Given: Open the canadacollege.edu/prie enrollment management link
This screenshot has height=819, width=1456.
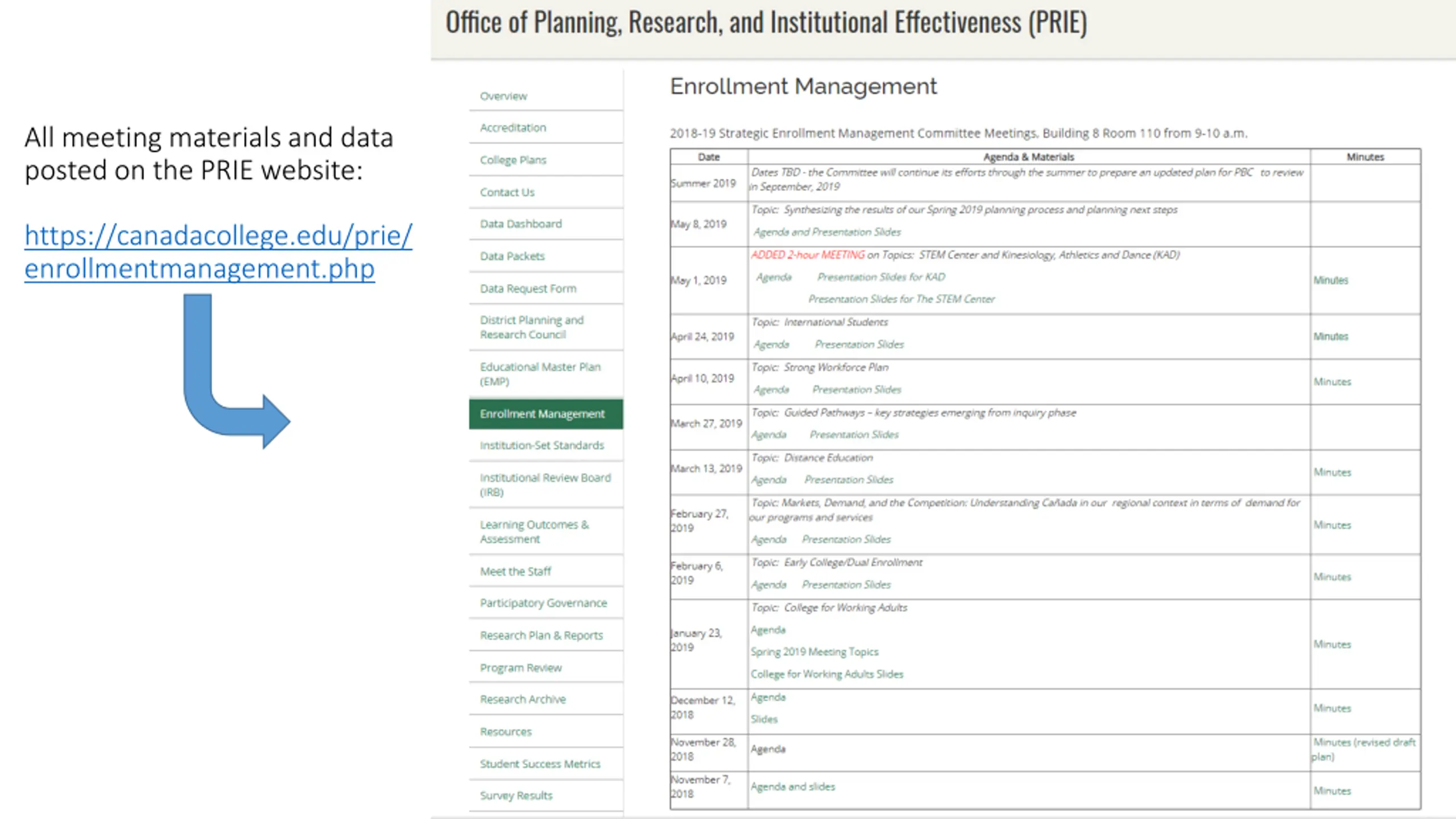Looking at the screenshot, I should pyautogui.click(x=218, y=252).
